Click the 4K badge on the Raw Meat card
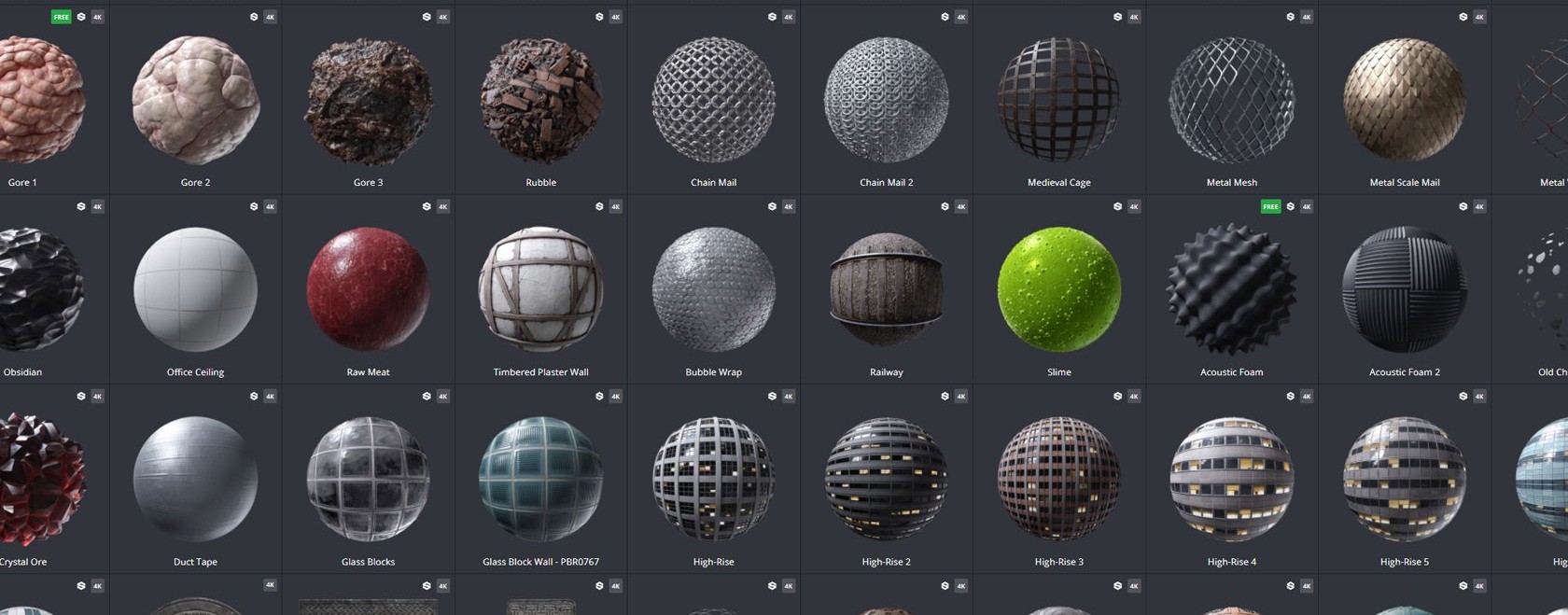The height and width of the screenshot is (615, 1568). (x=442, y=206)
